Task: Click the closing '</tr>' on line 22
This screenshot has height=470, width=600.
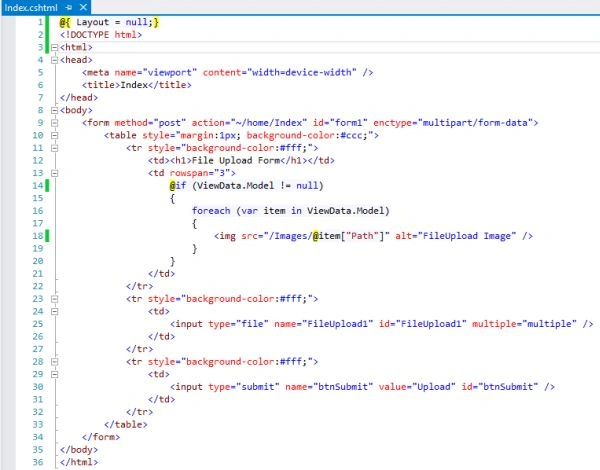Action: (x=139, y=286)
